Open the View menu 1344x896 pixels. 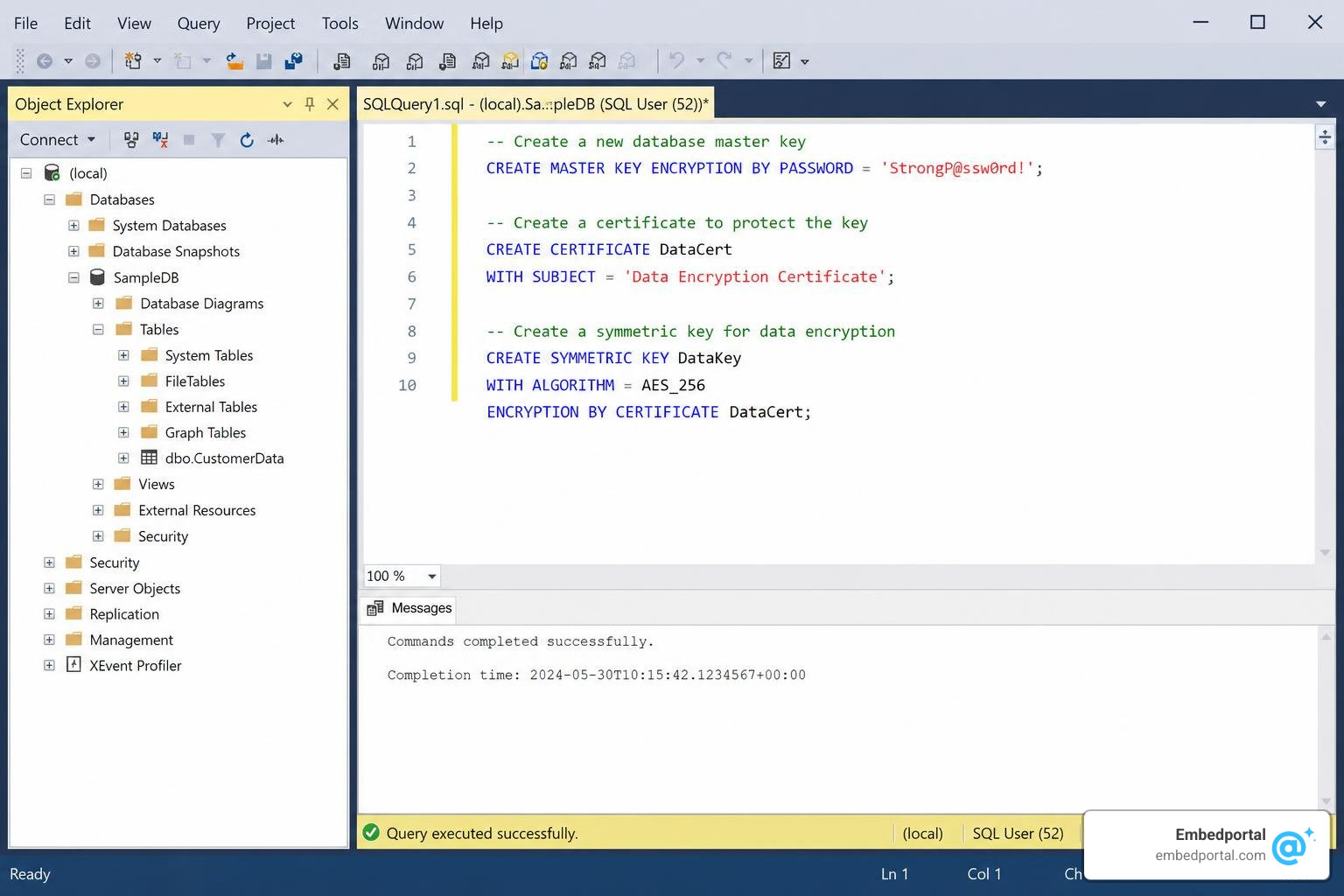[x=134, y=24]
